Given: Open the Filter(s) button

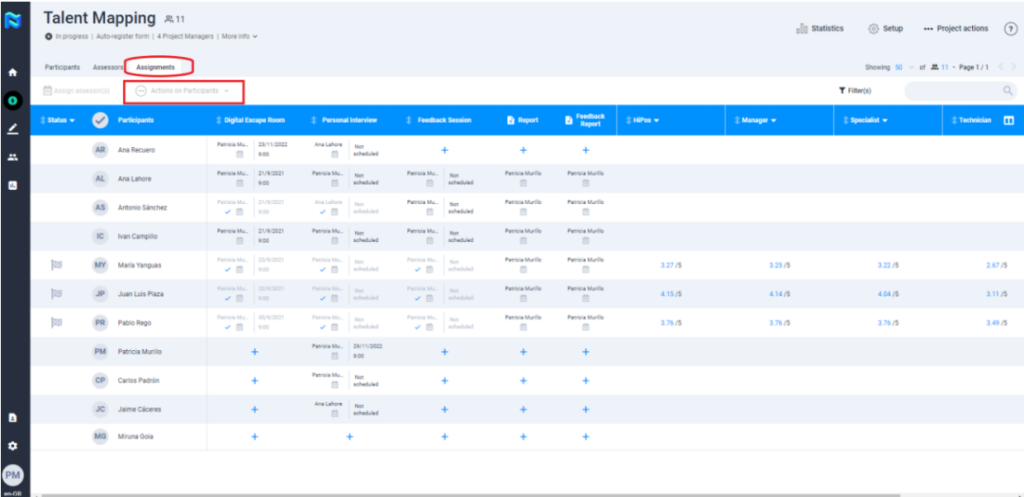Looking at the screenshot, I should point(855,91).
